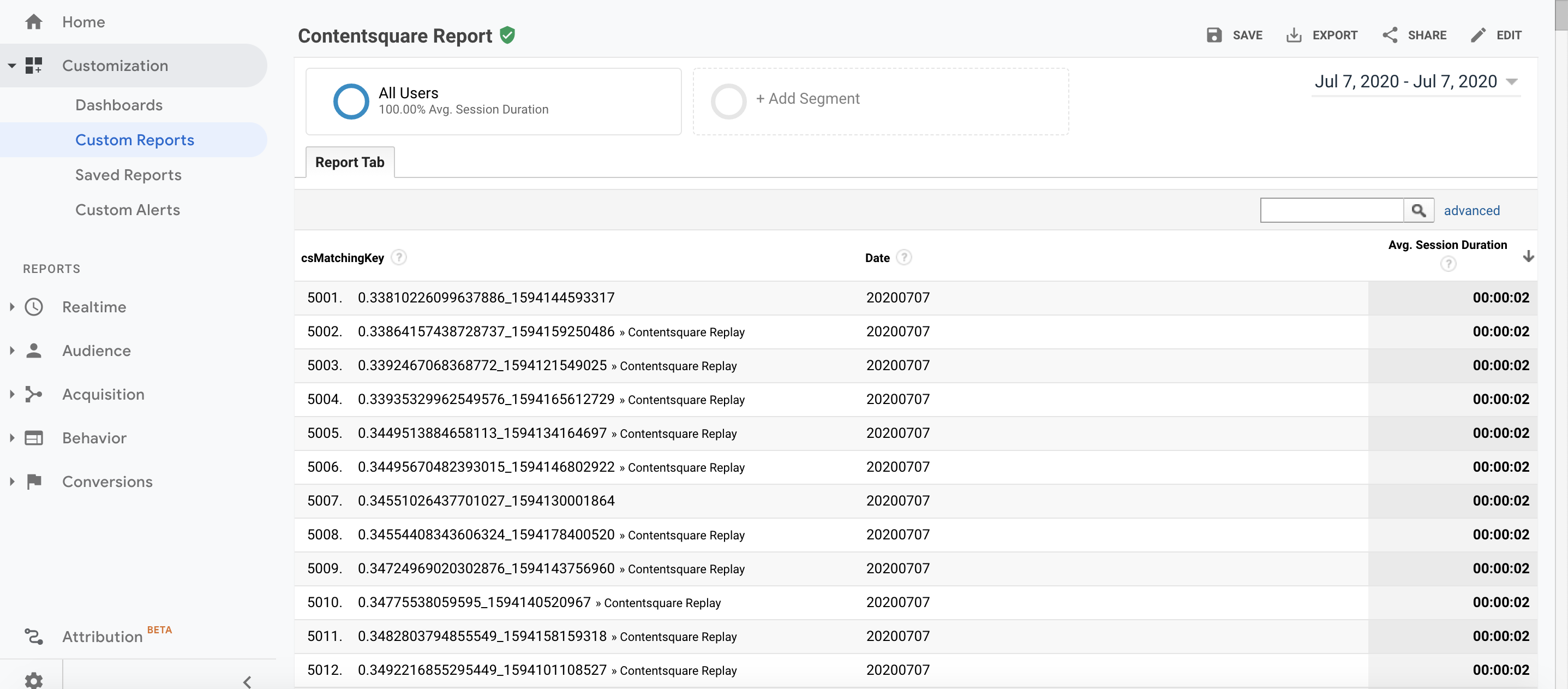This screenshot has height=689, width=1568.
Task: Click the table search input field
Action: click(1332, 210)
